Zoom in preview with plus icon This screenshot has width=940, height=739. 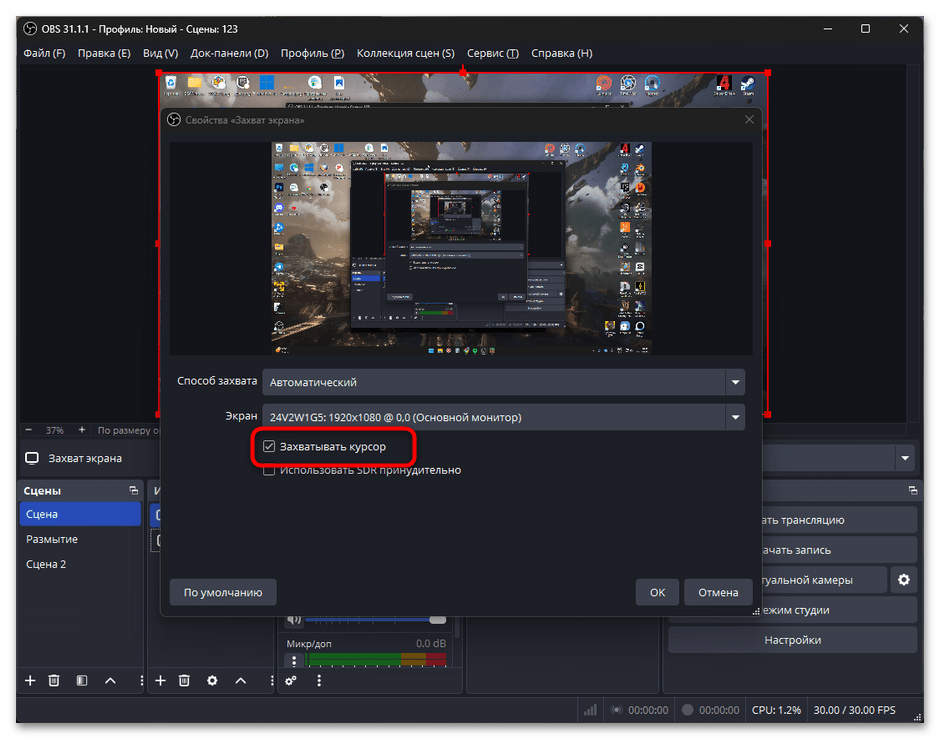(x=82, y=430)
